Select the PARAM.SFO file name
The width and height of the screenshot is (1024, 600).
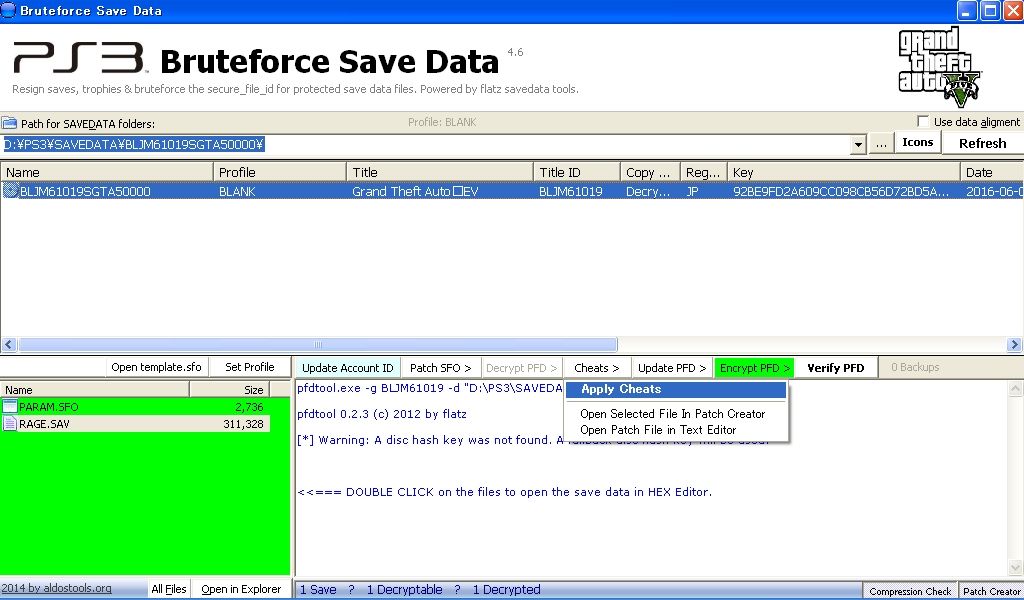[x=48, y=407]
